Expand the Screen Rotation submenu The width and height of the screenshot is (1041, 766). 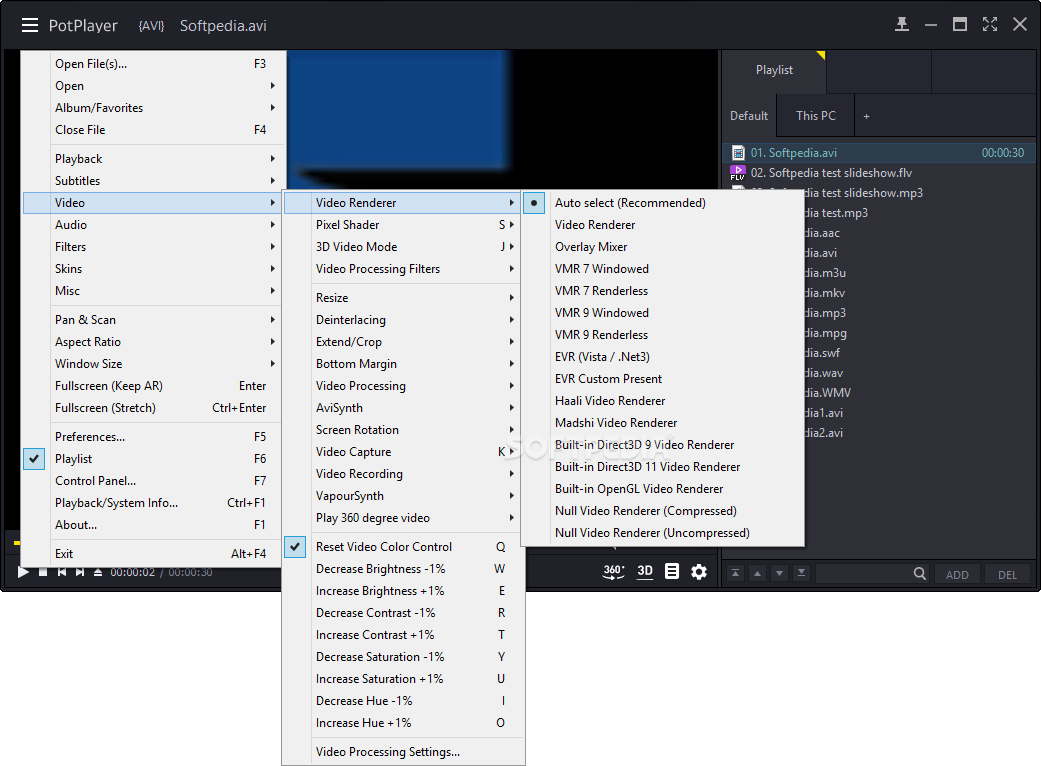[404, 430]
